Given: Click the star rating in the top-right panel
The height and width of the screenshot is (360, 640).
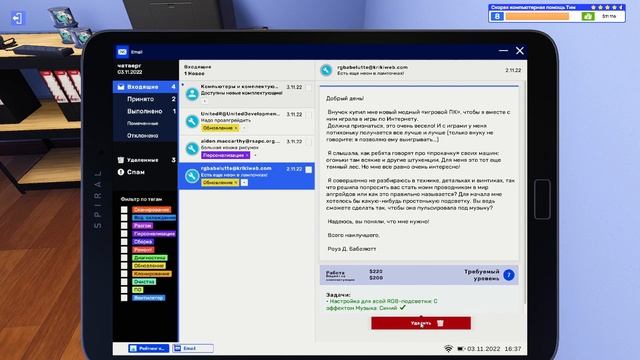Looking at the screenshot, I should point(606,7).
